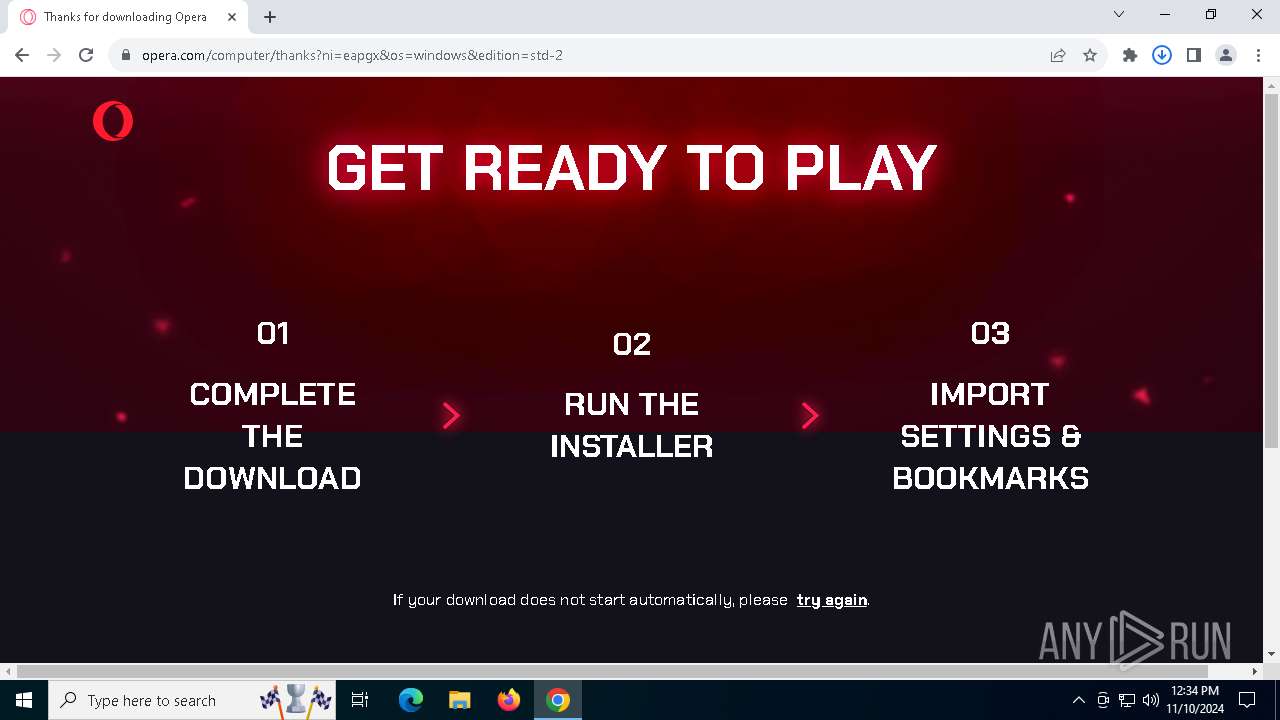Screen dimensions: 1280x720
Task: Go back to the previous page
Action: pos(22,55)
